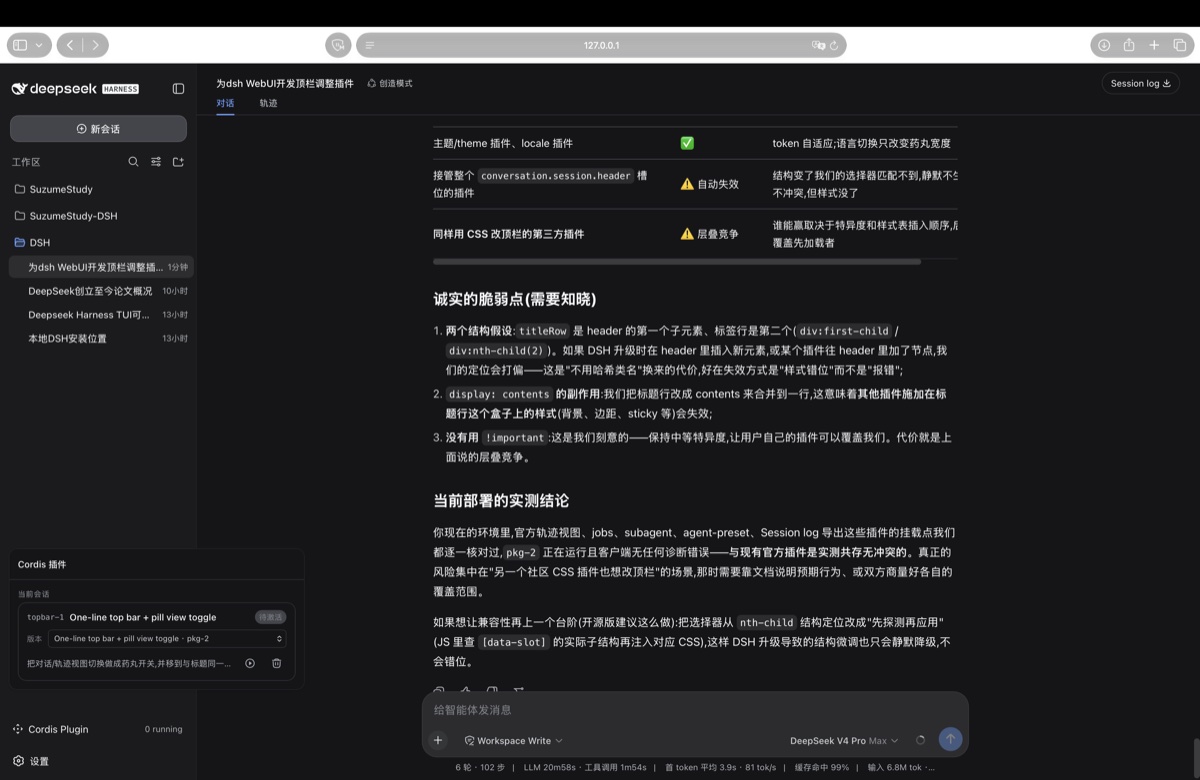Image resolution: width=1200 pixels, height=780 pixels.
Task: Click the 127.0.0.1 address bar
Action: pyautogui.click(x=601, y=45)
